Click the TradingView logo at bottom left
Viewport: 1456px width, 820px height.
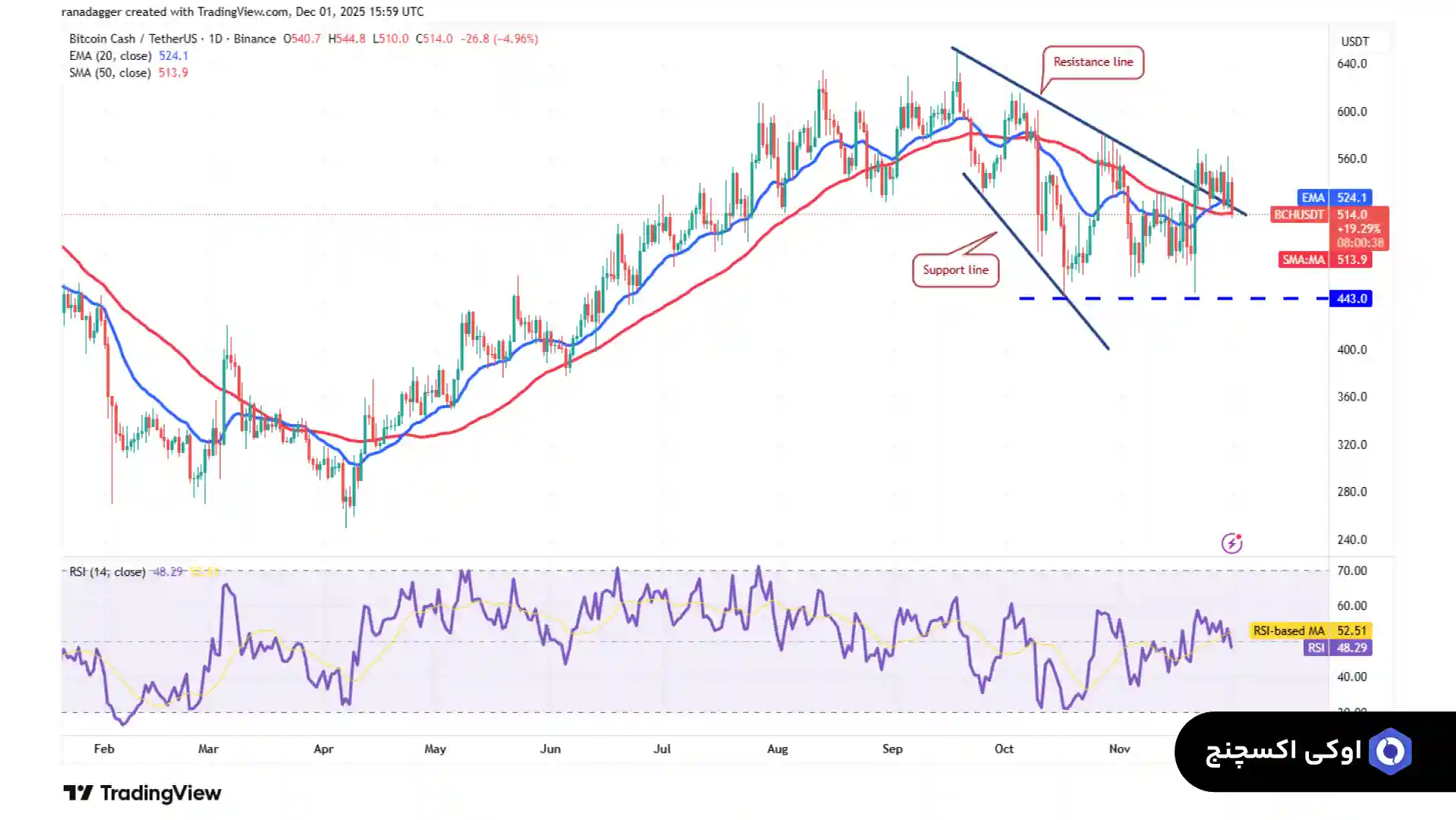tap(142, 793)
